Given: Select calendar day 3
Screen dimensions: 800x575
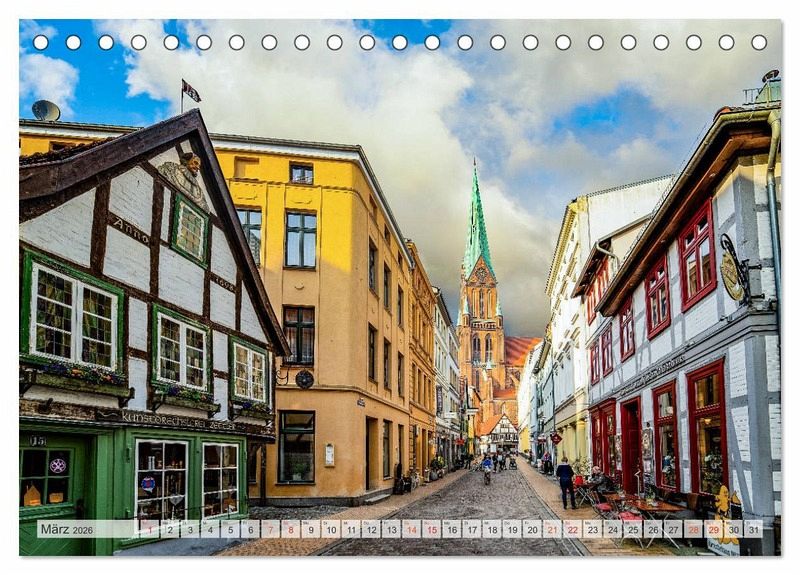Looking at the screenshot, I should pyautogui.click(x=190, y=529).
